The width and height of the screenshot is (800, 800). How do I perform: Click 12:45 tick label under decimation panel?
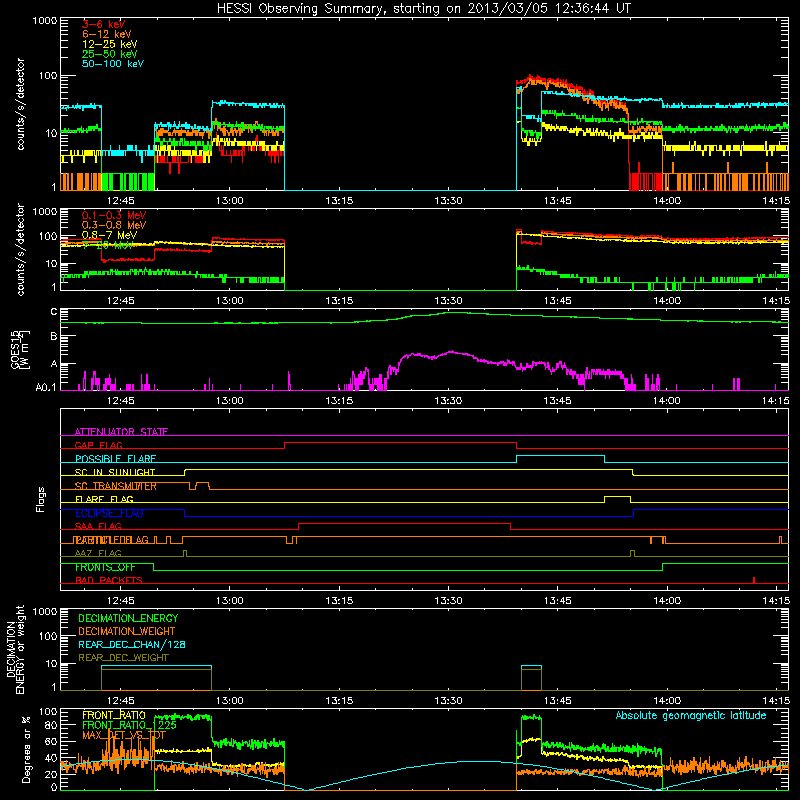120,701
